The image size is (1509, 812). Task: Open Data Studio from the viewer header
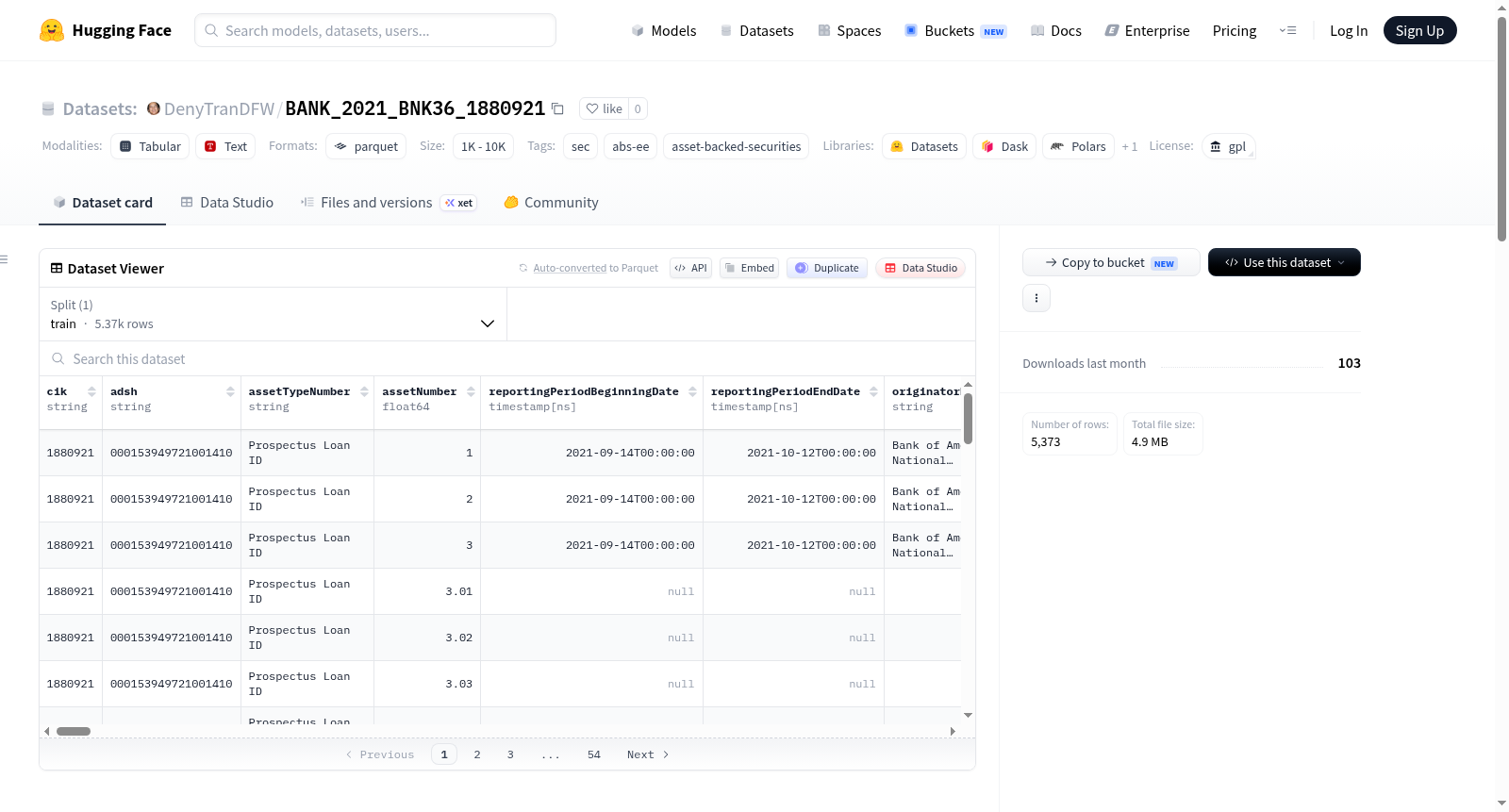tap(920, 268)
